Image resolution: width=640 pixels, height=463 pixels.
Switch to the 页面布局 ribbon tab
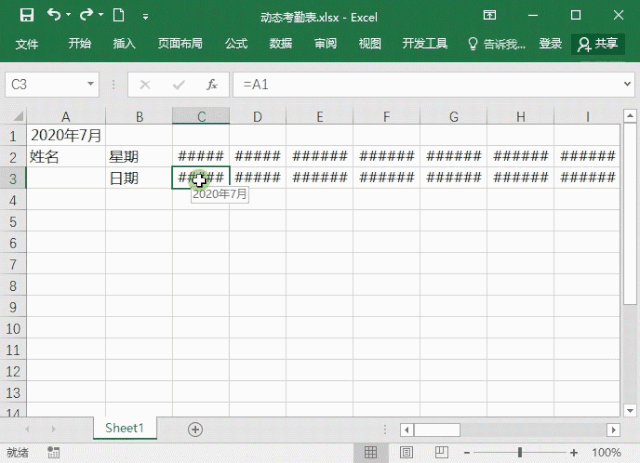tap(180, 43)
